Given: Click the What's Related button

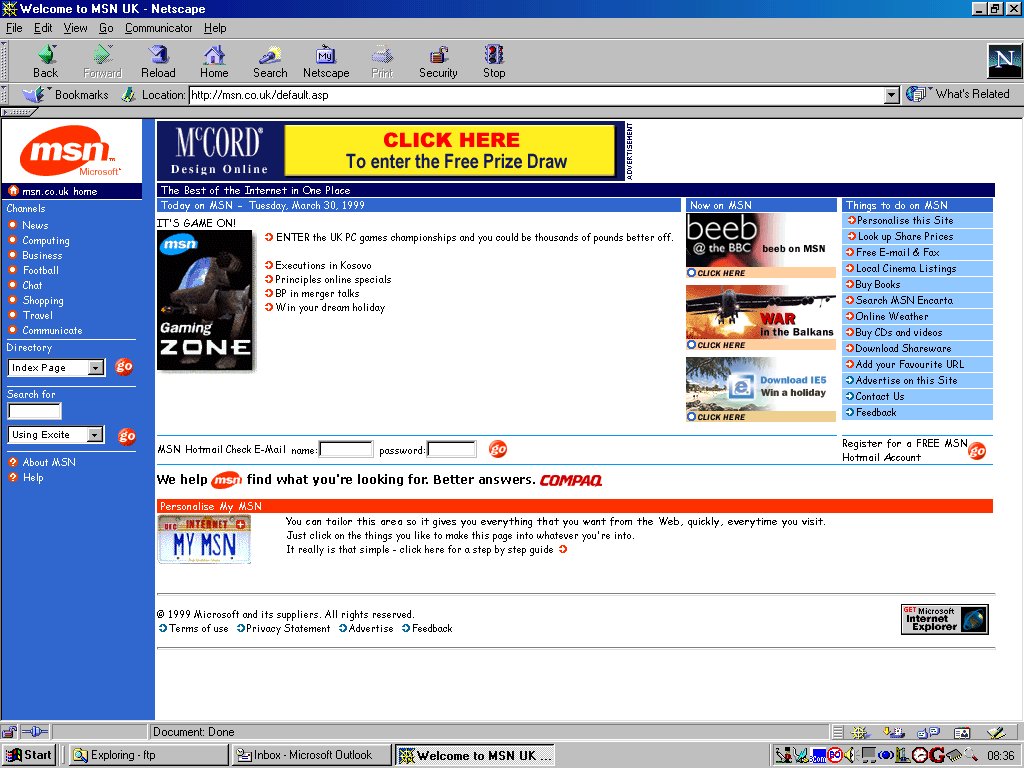Looking at the screenshot, I should (x=958, y=94).
